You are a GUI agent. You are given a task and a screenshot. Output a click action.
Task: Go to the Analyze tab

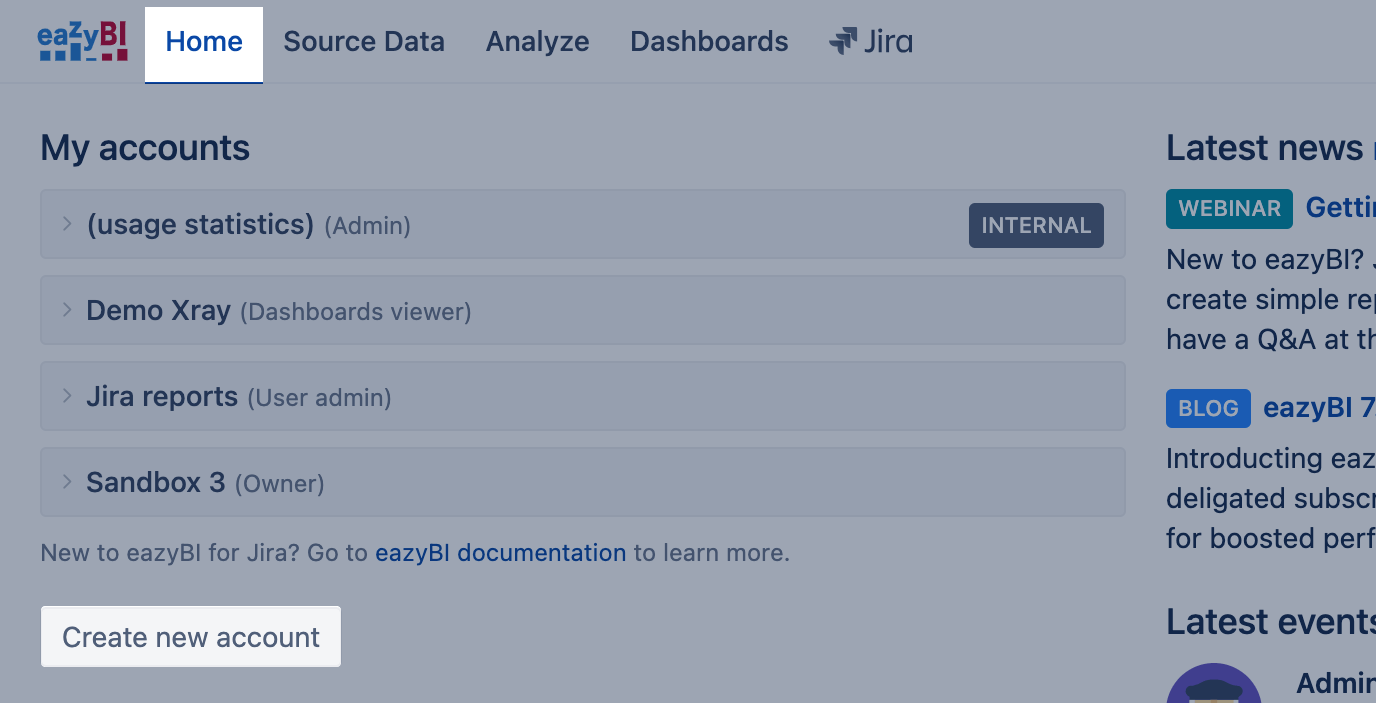click(537, 42)
